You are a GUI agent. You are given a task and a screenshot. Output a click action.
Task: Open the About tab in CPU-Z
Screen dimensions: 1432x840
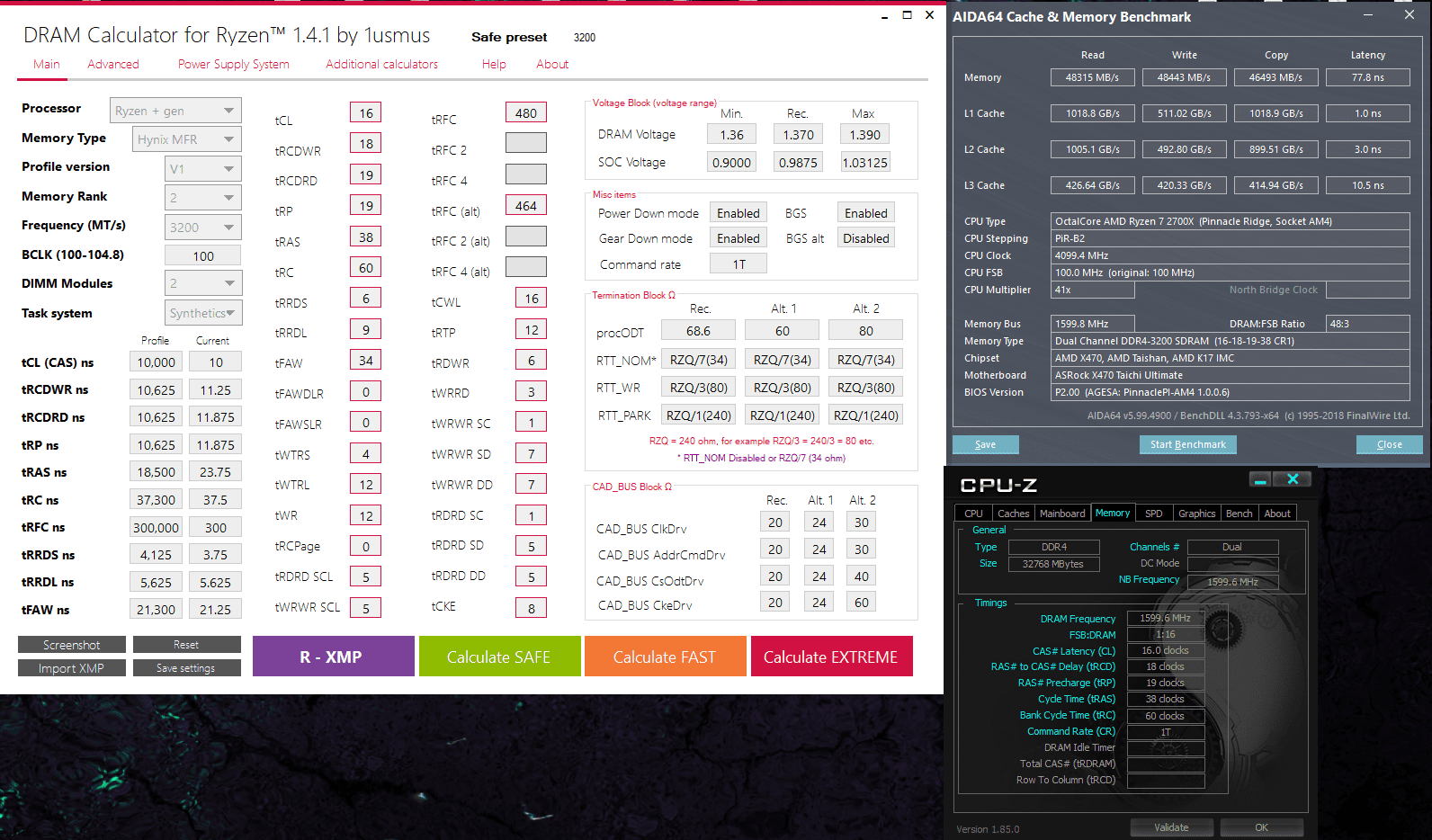click(1277, 514)
